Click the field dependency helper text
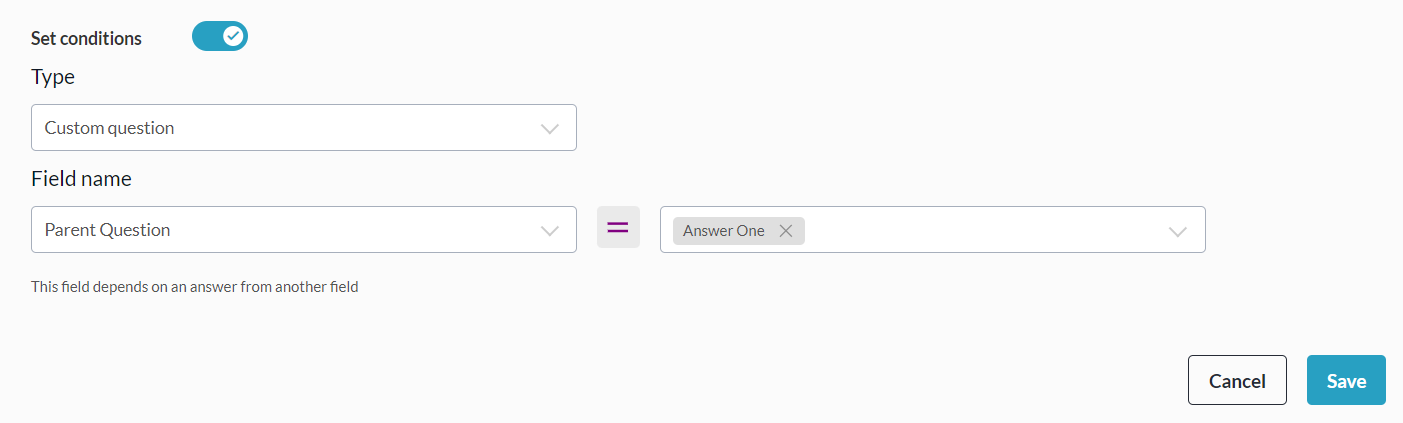The image size is (1403, 423). click(195, 287)
